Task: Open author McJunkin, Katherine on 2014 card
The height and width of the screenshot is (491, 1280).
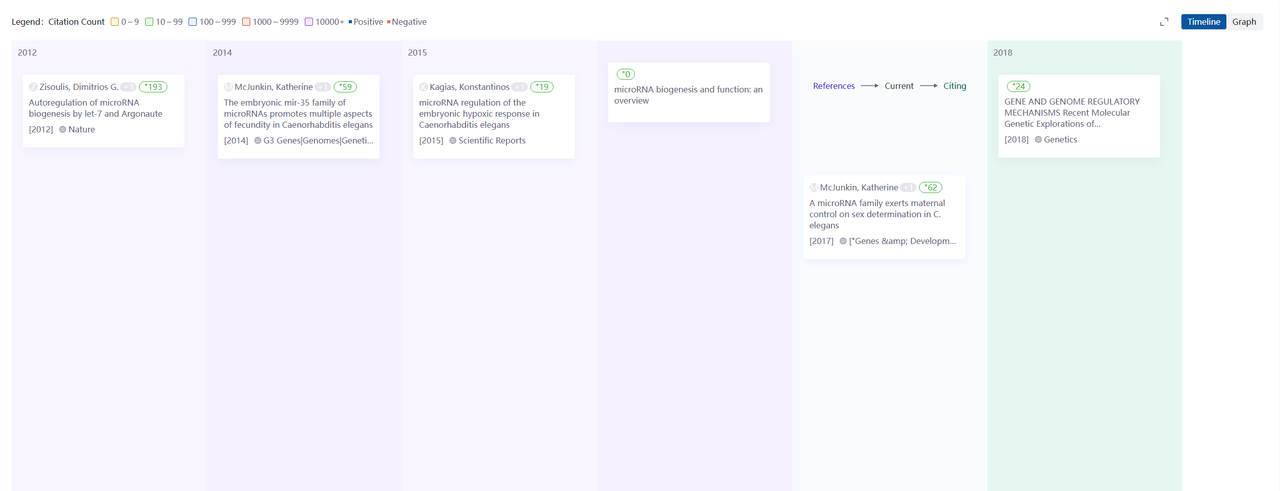Action: click(x=273, y=87)
